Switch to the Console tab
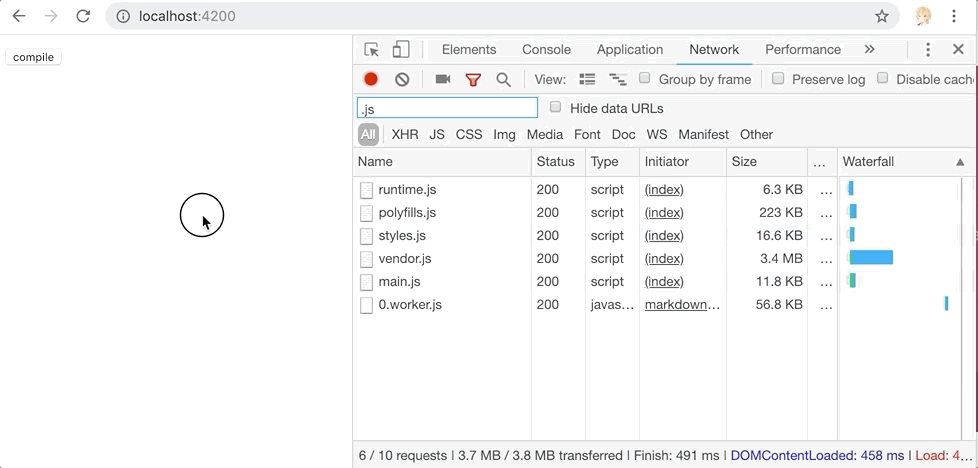This screenshot has width=978, height=468. click(546, 50)
